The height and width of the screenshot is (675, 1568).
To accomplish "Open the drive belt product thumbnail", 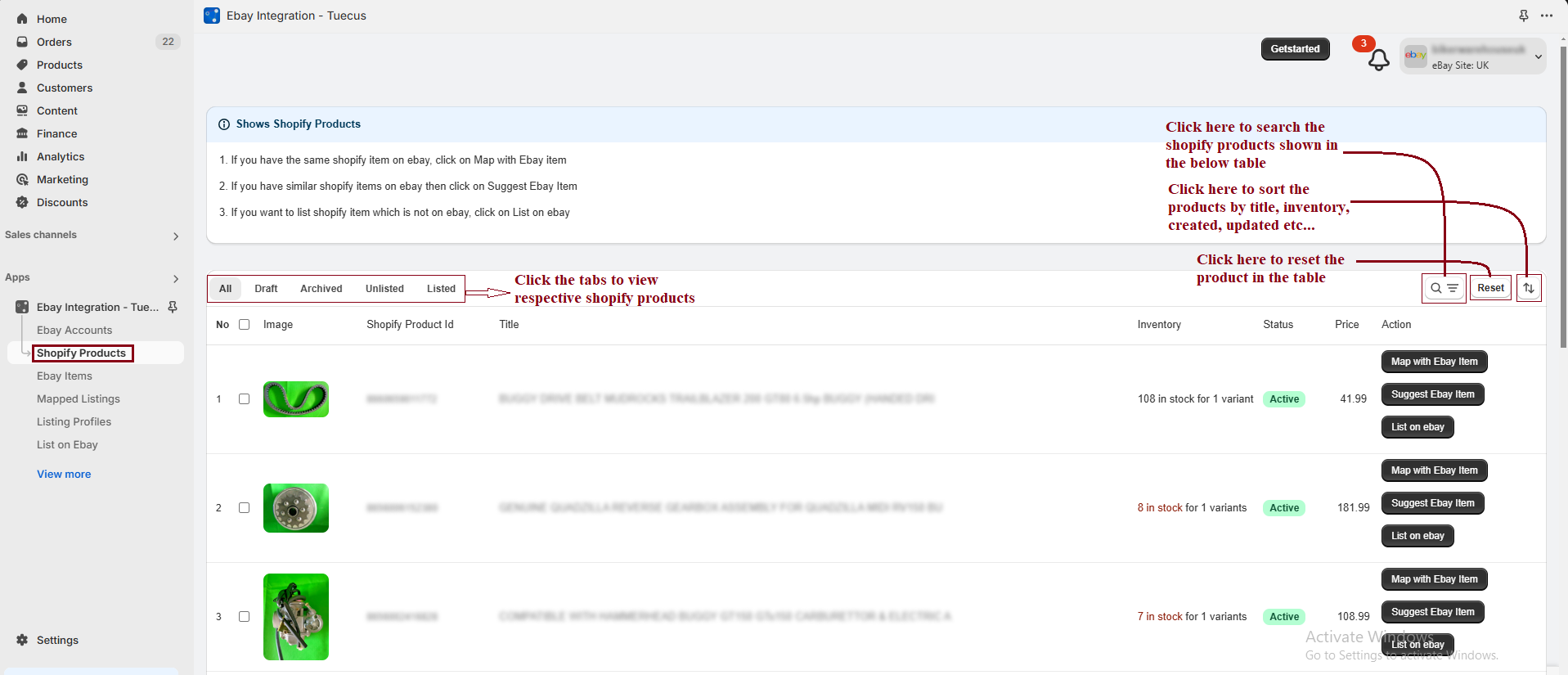I will click(296, 399).
